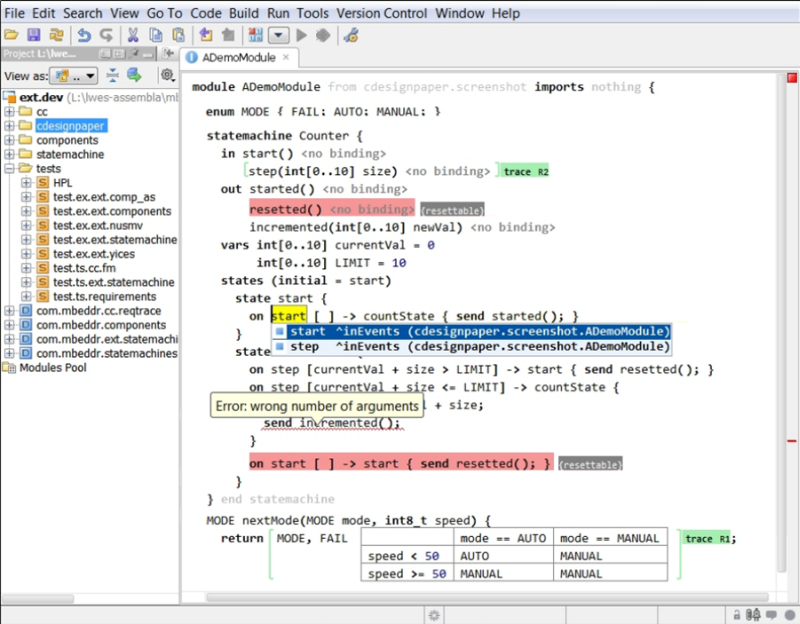This screenshot has width=800, height=624.
Task: Expand the statemachine folder node
Action: click(x=10, y=155)
